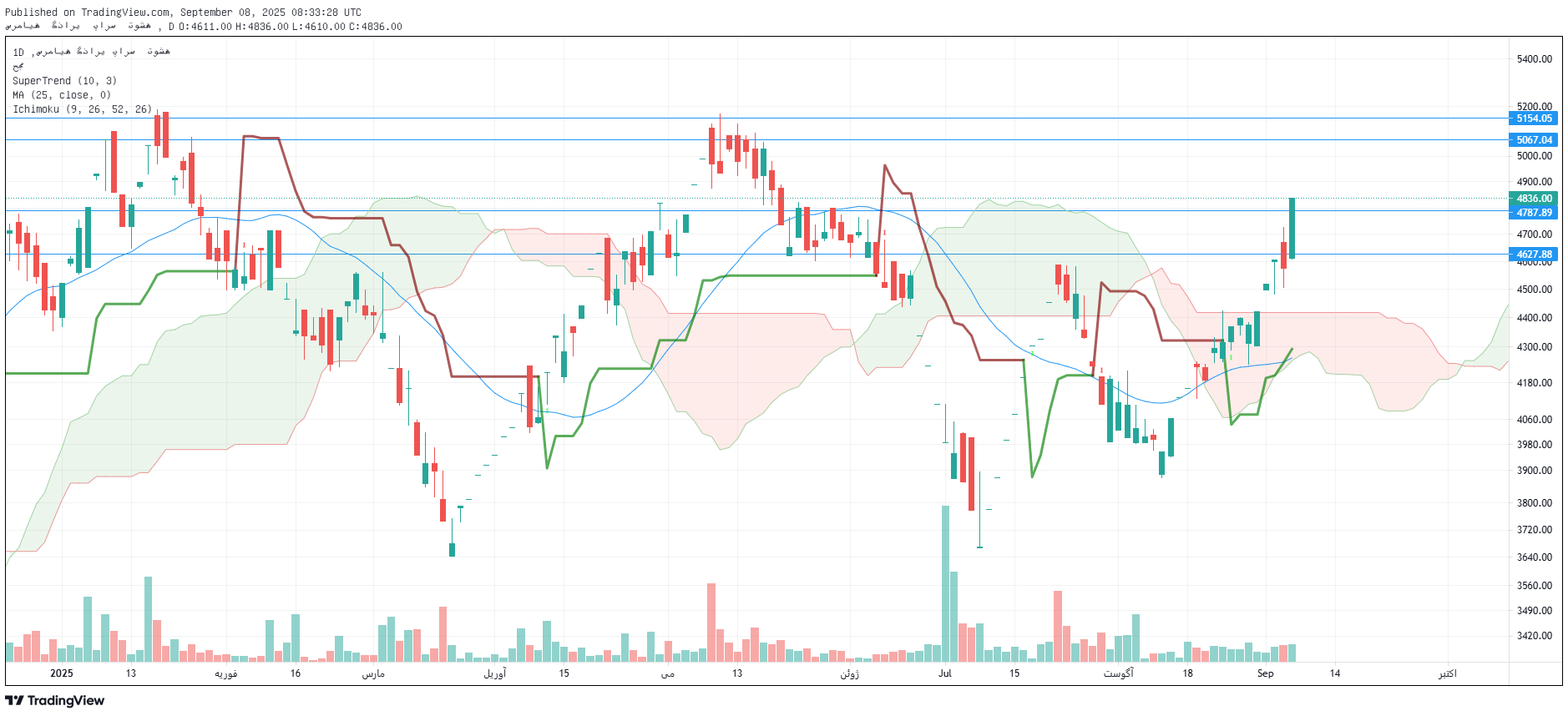Select the 4627.88 price line label
Viewport: 1568px width, 716px height.
(x=1534, y=255)
